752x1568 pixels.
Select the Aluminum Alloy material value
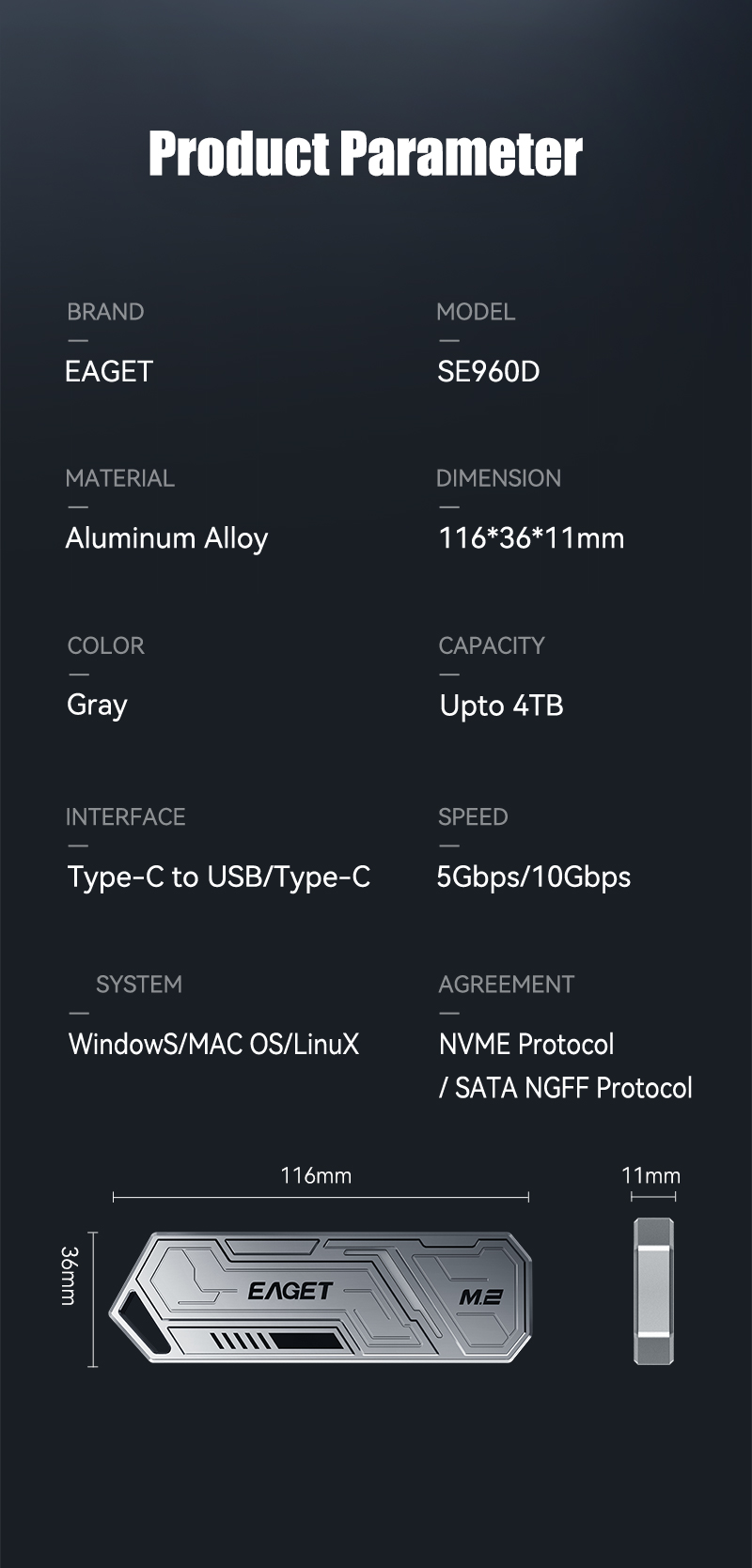[x=166, y=538]
